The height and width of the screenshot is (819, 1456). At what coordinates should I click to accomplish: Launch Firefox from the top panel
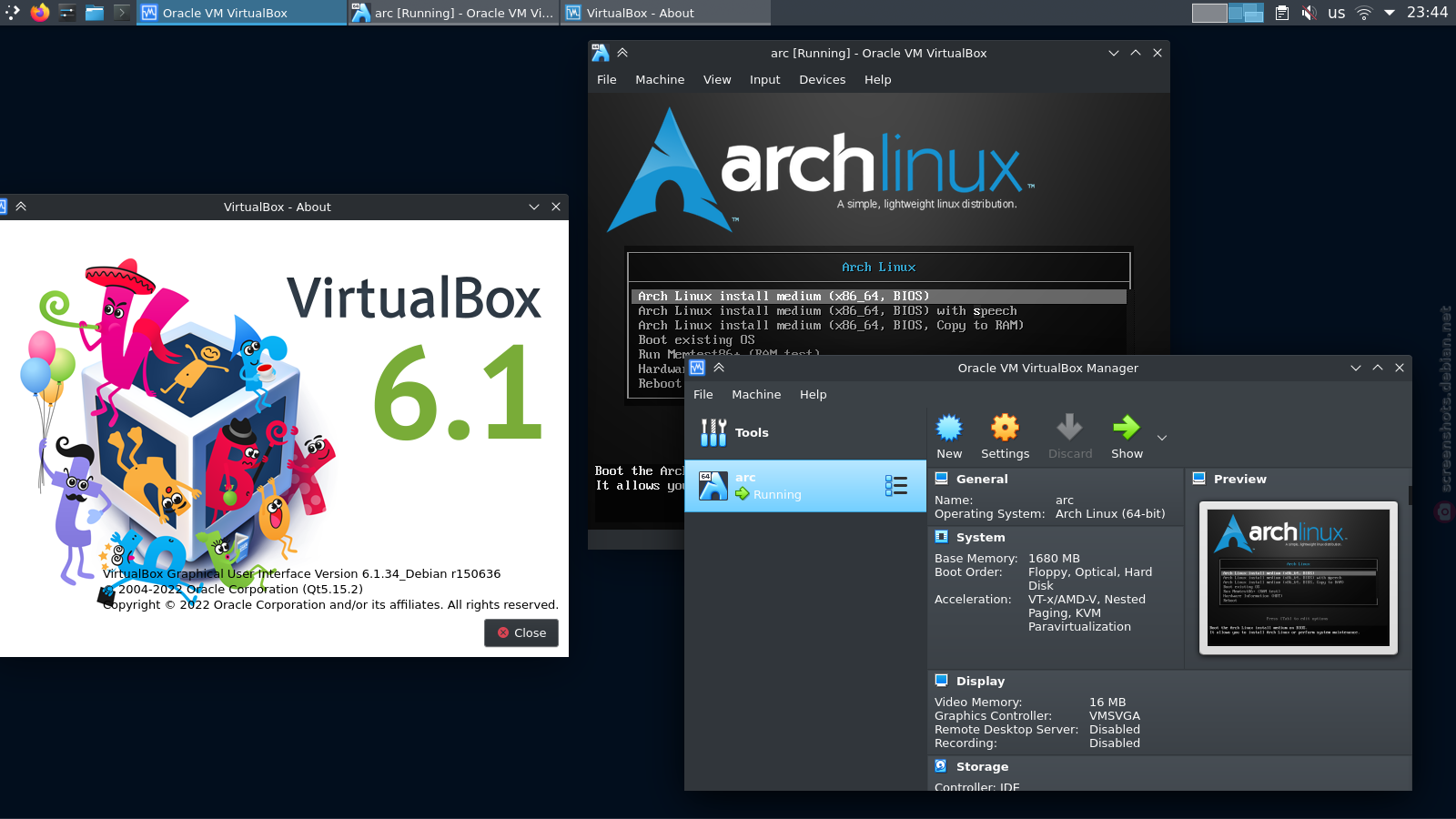click(x=39, y=13)
